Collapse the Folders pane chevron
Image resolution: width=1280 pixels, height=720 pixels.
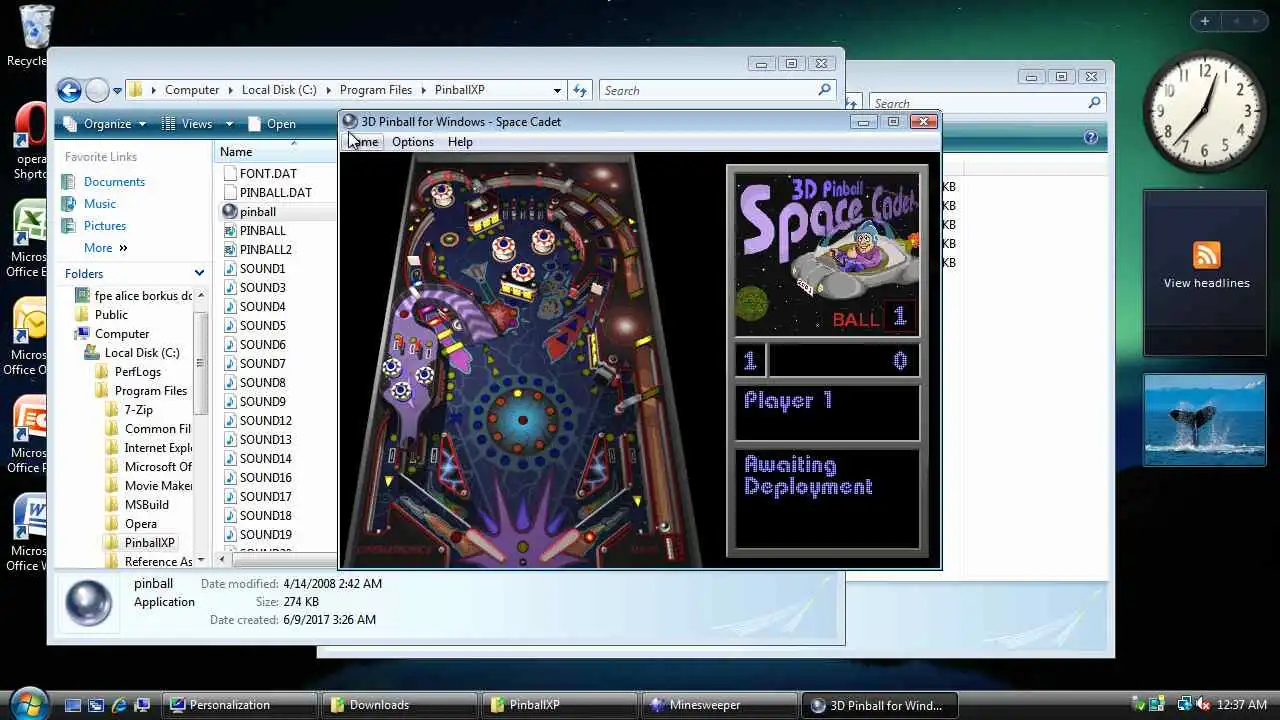pos(199,273)
